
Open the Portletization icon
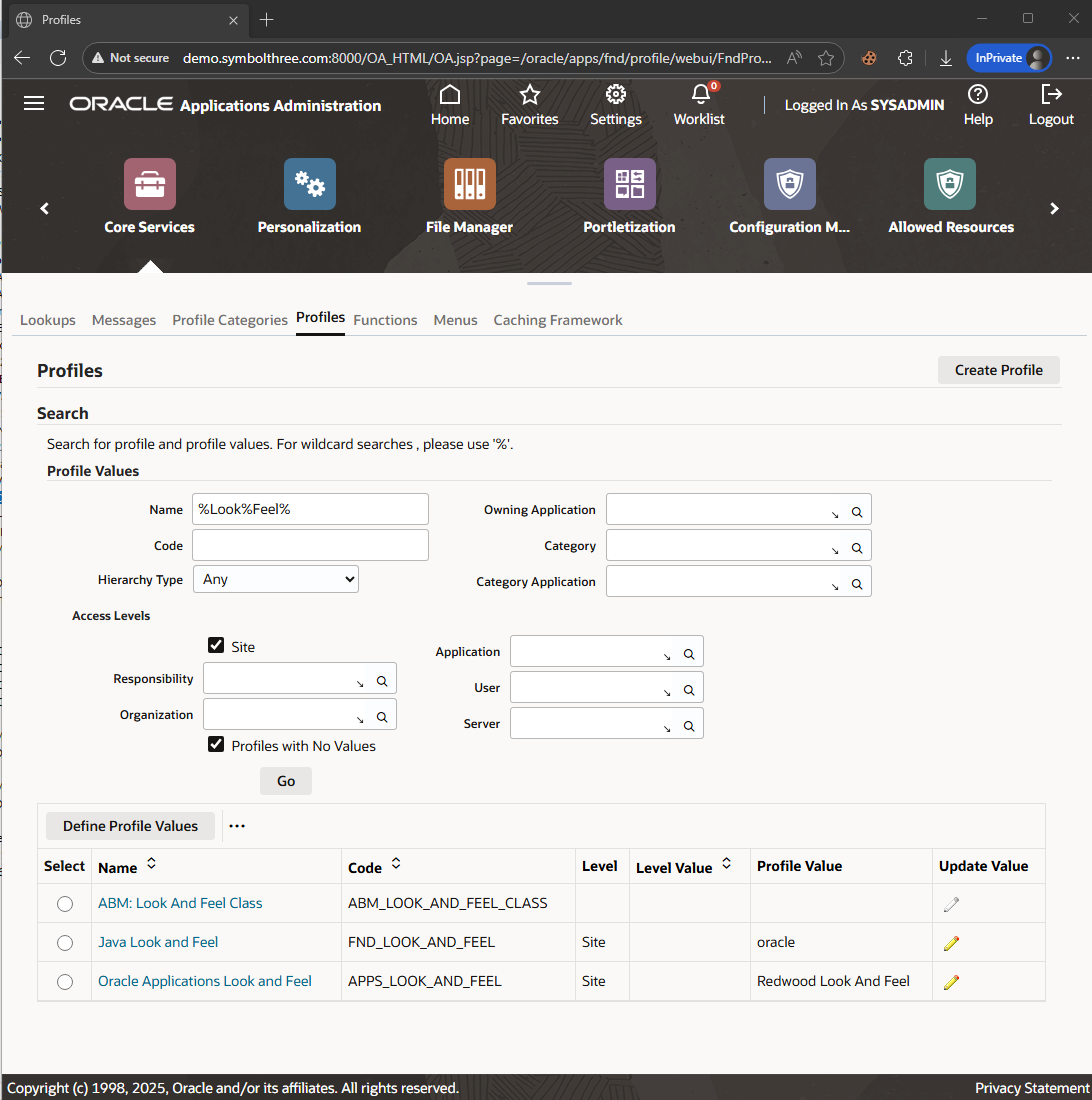point(629,184)
